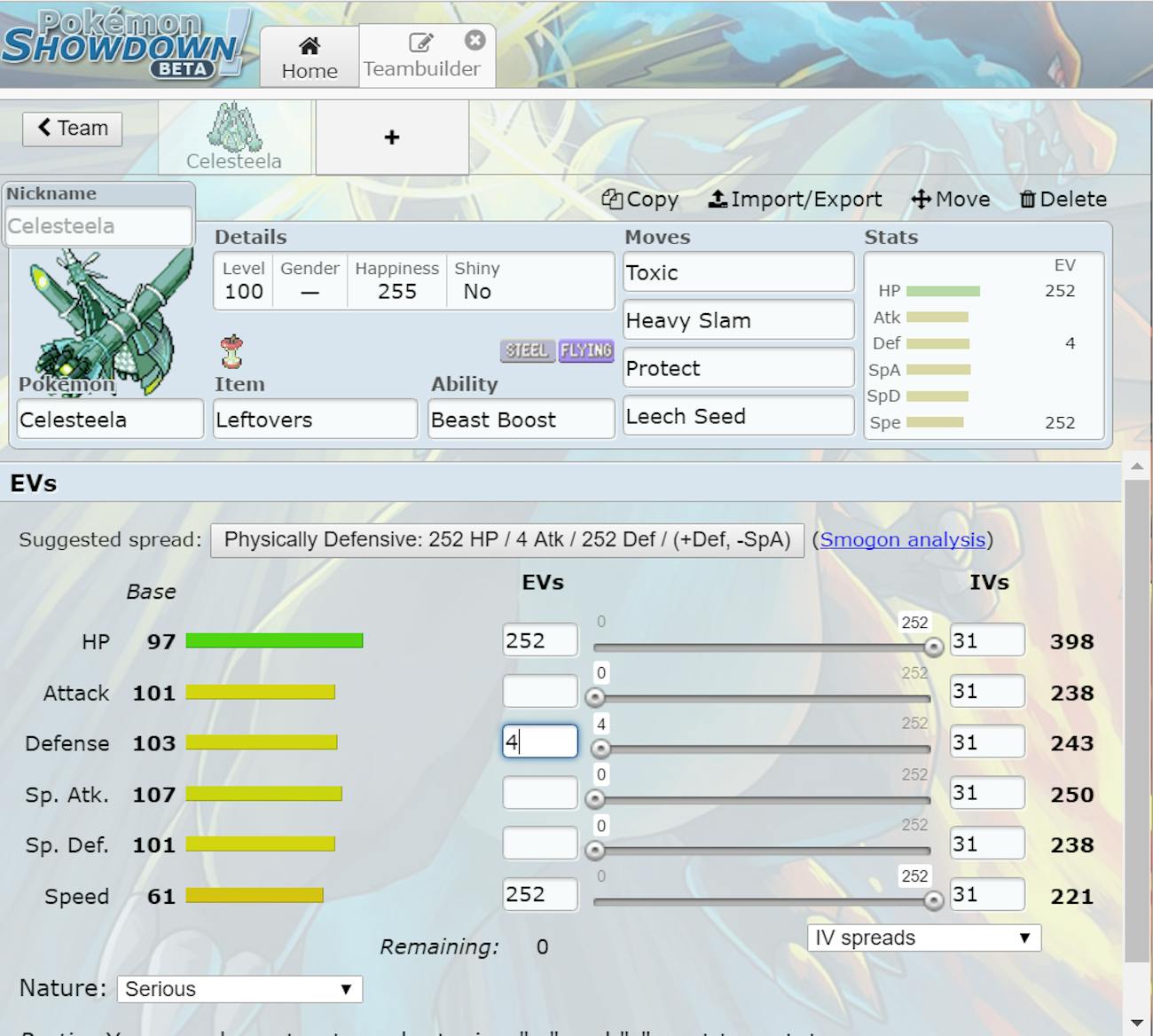Copy the Pokémon set
Screen dimensions: 1153x1036
tap(639, 200)
